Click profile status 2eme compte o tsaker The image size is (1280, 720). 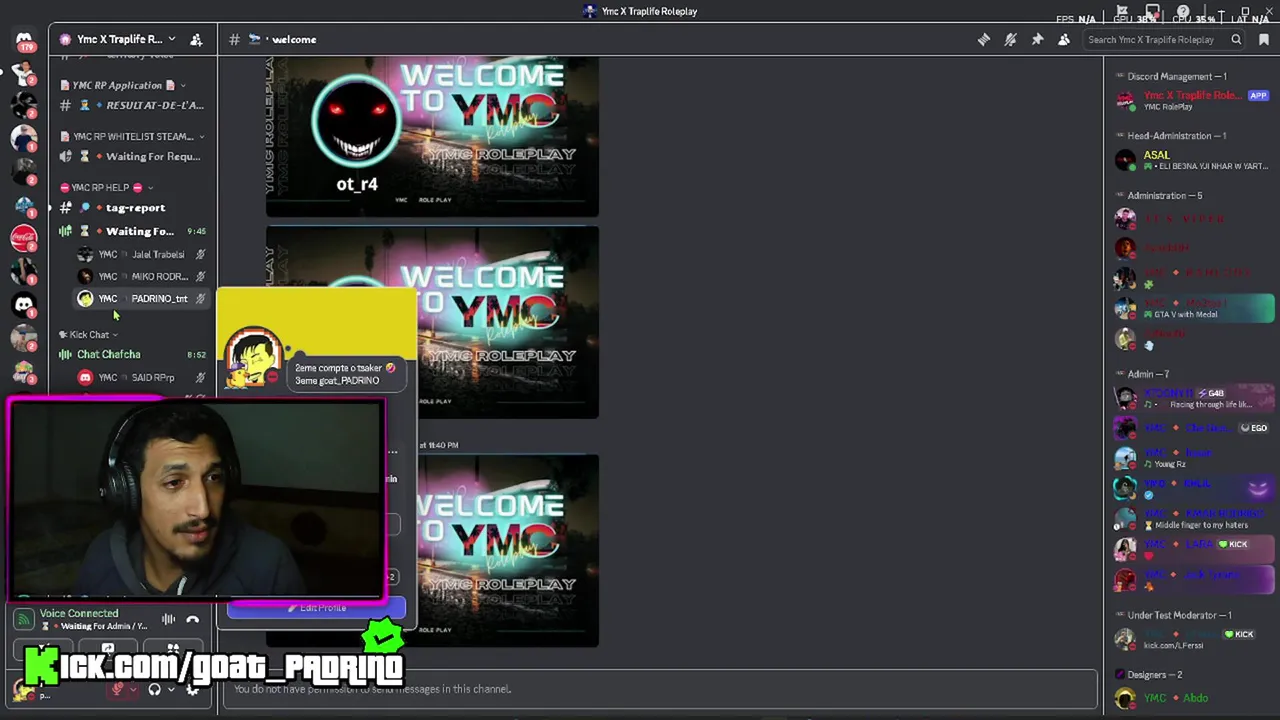click(x=345, y=374)
